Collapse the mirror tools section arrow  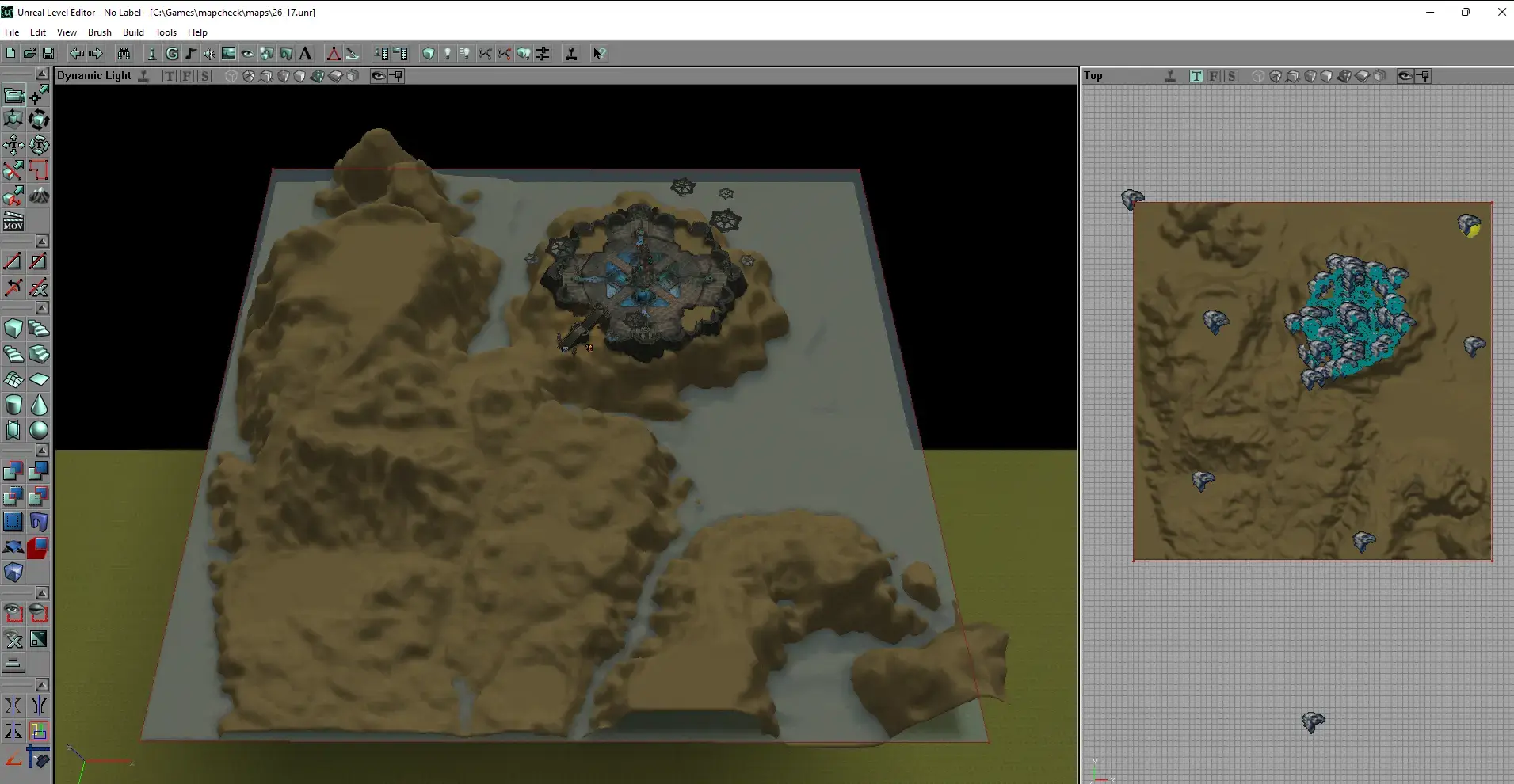(42, 684)
